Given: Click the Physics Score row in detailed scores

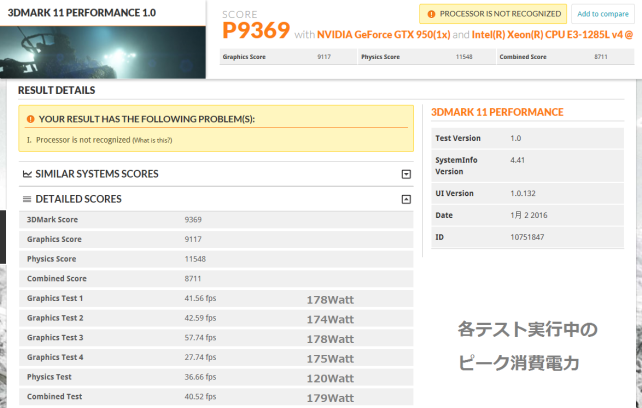Looking at the screenshot, I should [216, 259].
